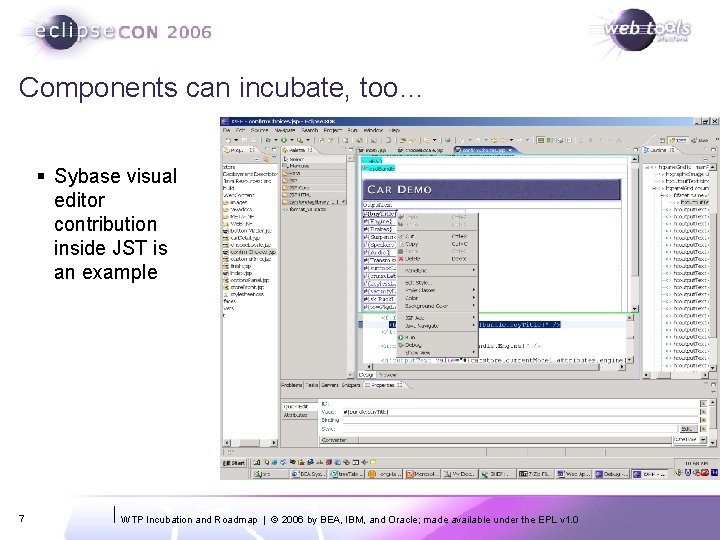Switch to the Snippets tab
This screenshot has width=720, height=540.
click(351, 385)
